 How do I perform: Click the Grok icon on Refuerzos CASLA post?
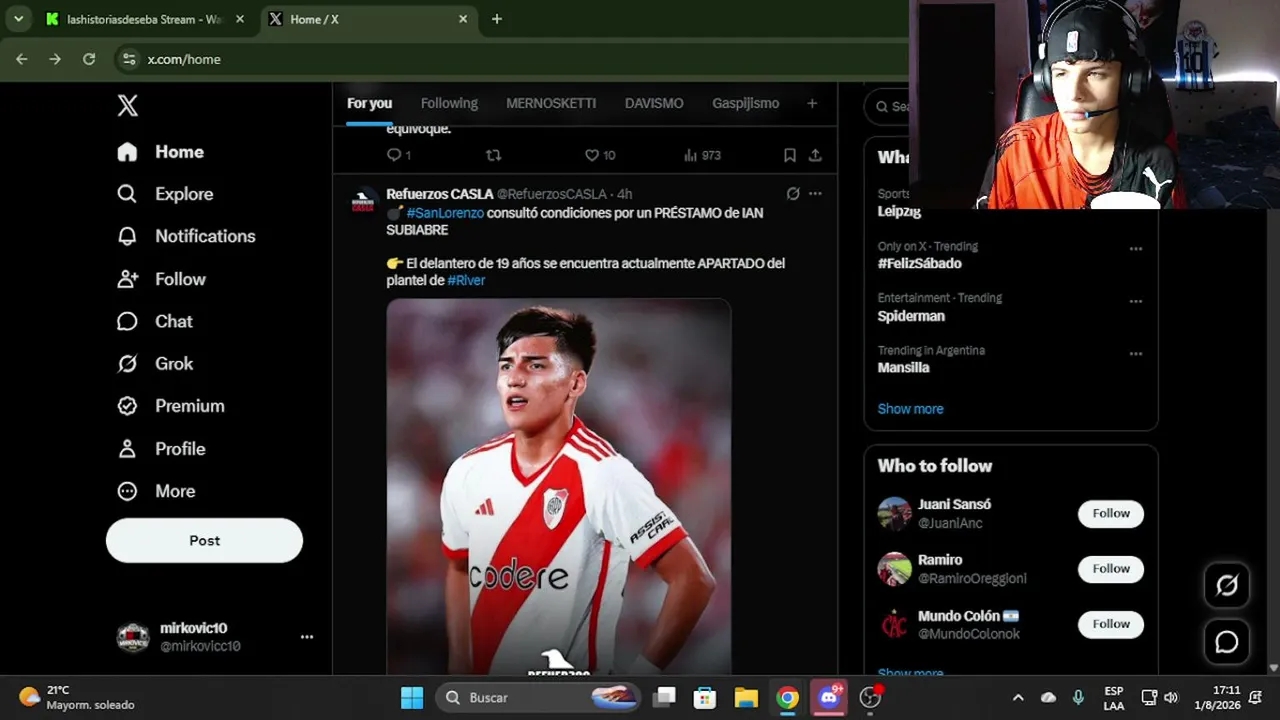coord(793,194)
